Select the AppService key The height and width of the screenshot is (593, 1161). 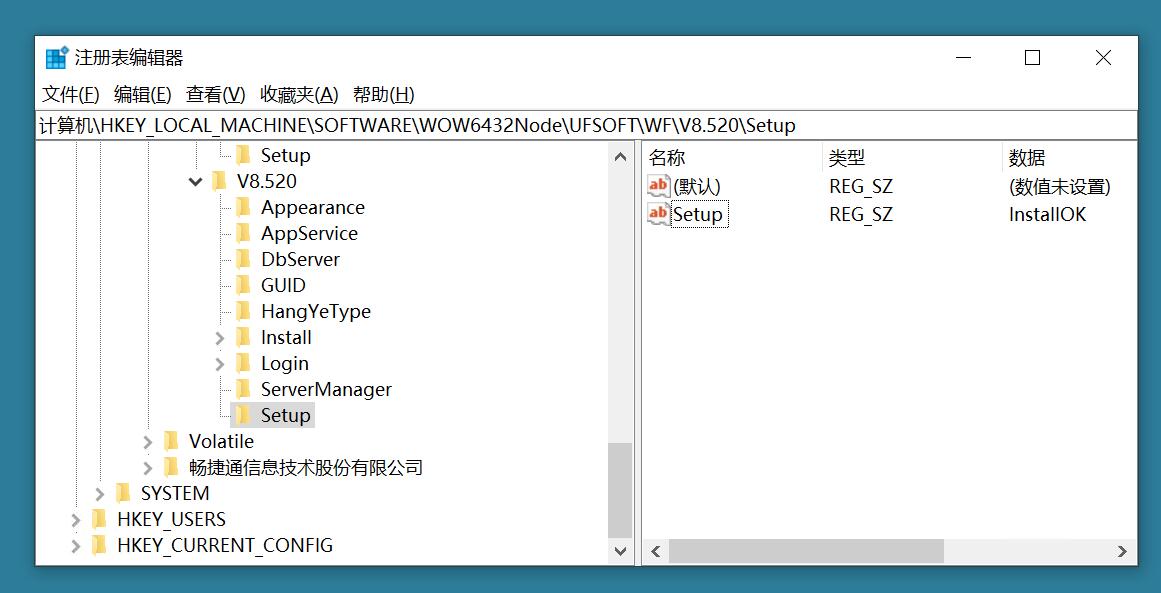[x=309, y=233]
